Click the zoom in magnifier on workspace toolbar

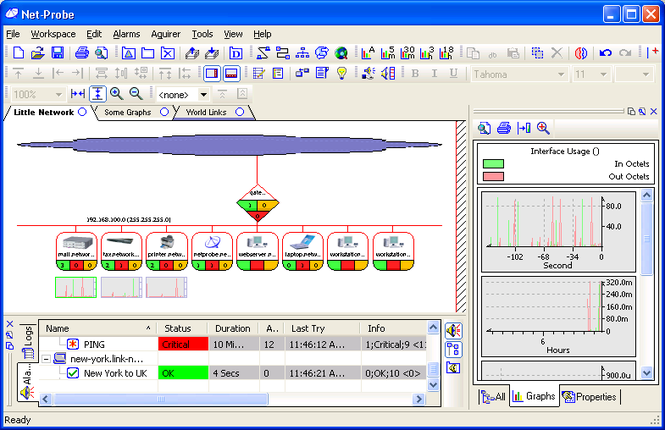pyautogui.click(x=117, y=94)
